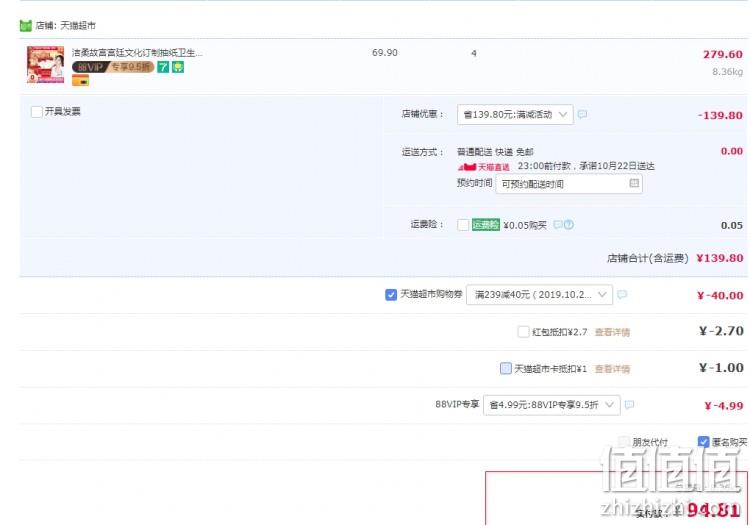Screen dimensions: 750x525
Task: Click the ¥-4.99 88VIP discount amount
Action: tap(724, 406)
